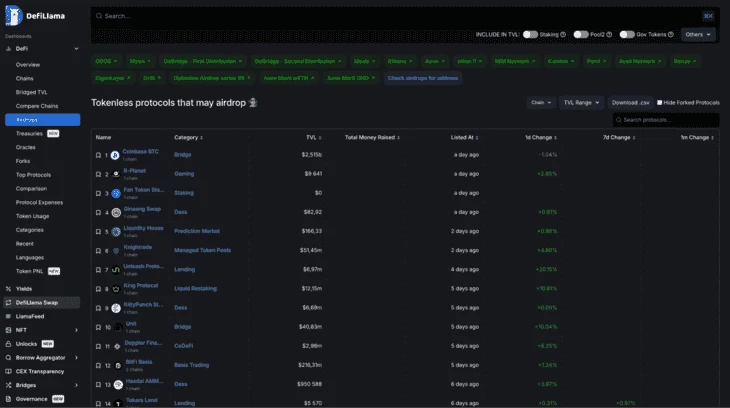Sort table by 1d Change column
Viewport: 730px width, 408px height.
[x=541, y=137]
